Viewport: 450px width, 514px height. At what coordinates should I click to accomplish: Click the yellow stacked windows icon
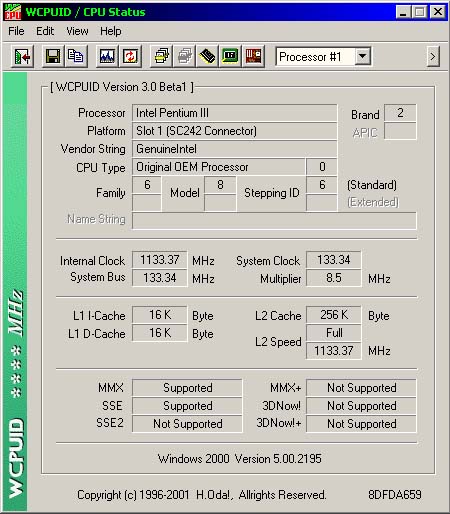[161, 56]
